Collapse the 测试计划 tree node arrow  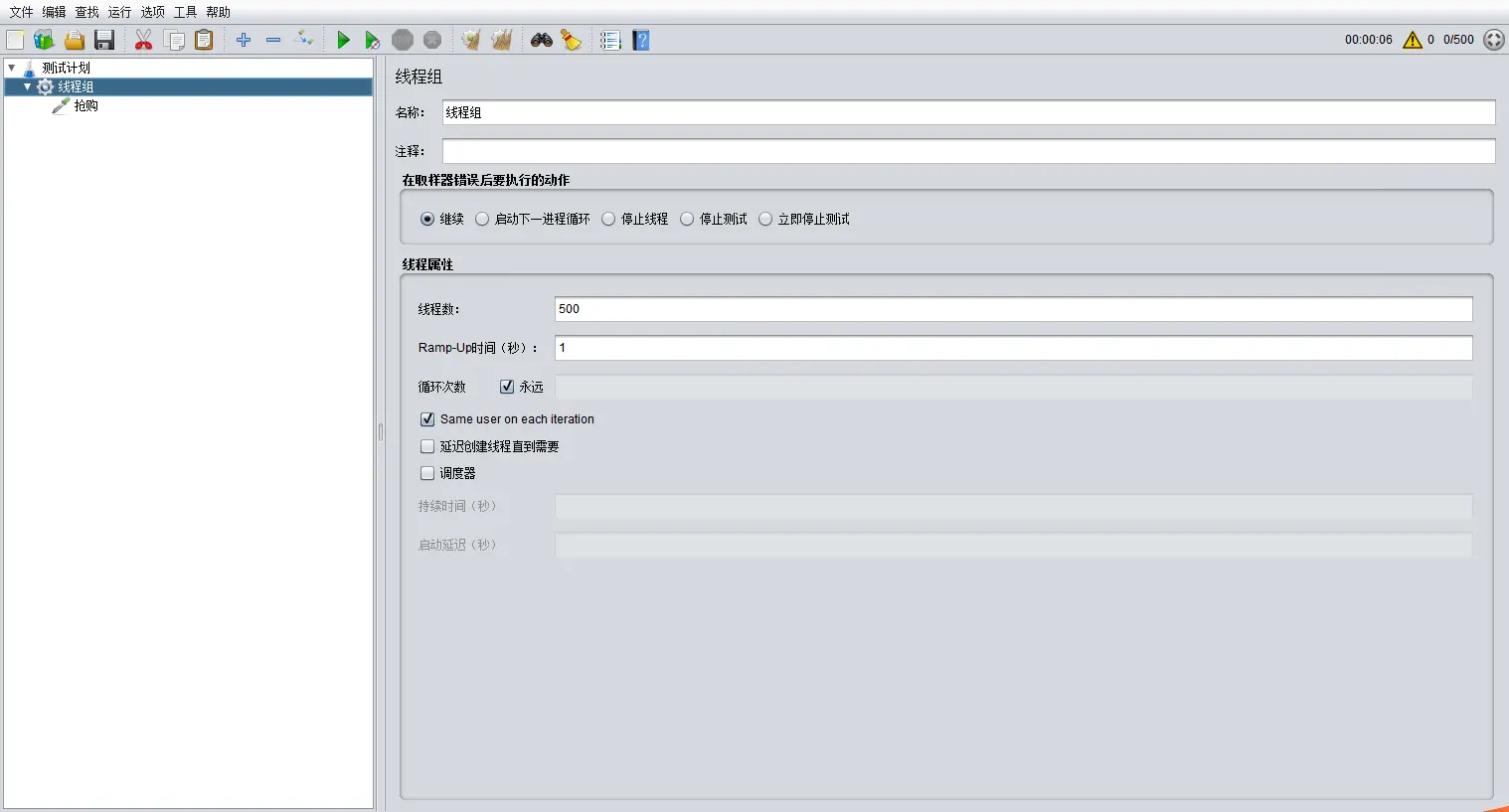[12, 68]
